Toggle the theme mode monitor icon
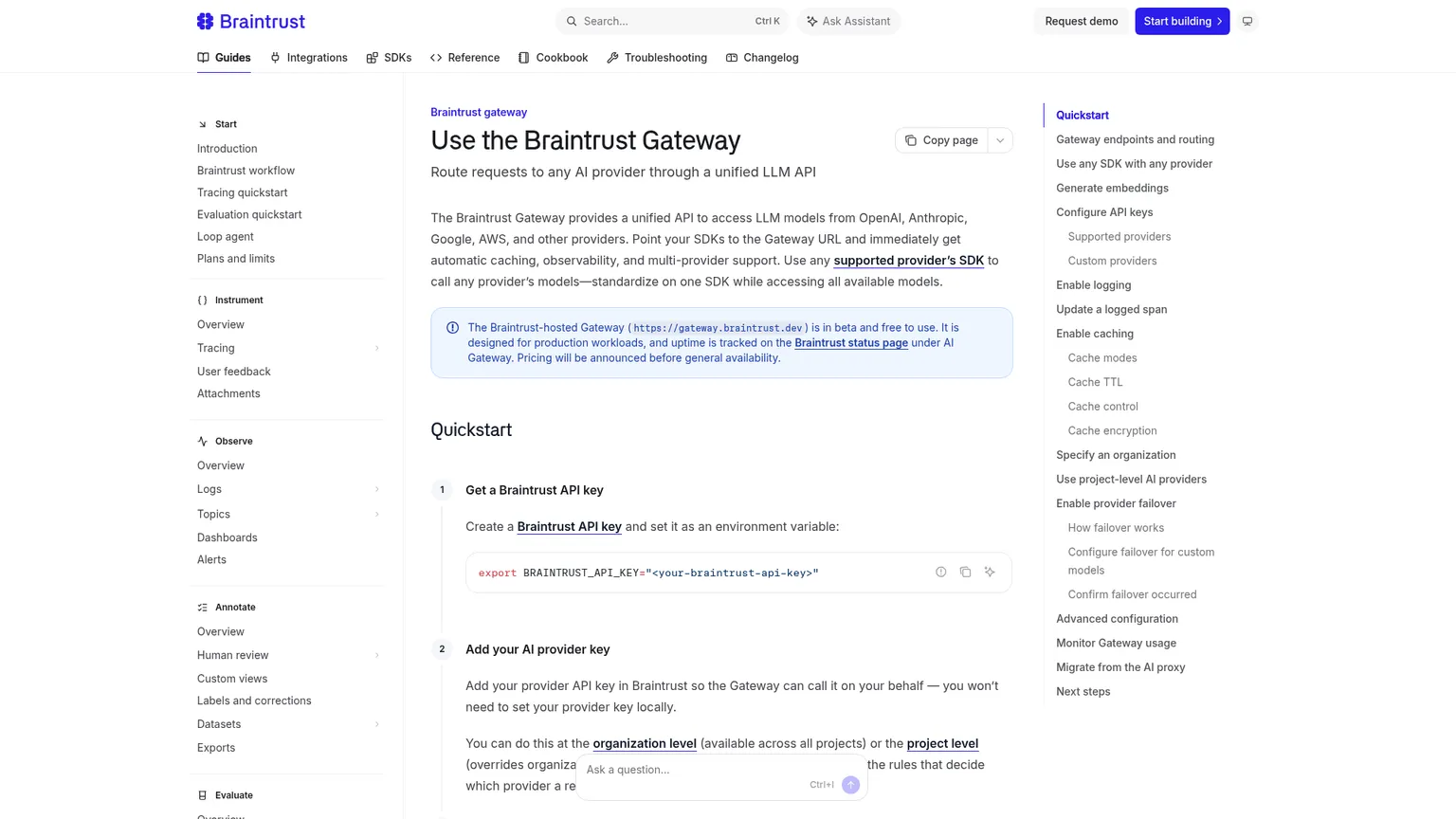Screen dimensions: 1456x819 tap(1247, 21)
